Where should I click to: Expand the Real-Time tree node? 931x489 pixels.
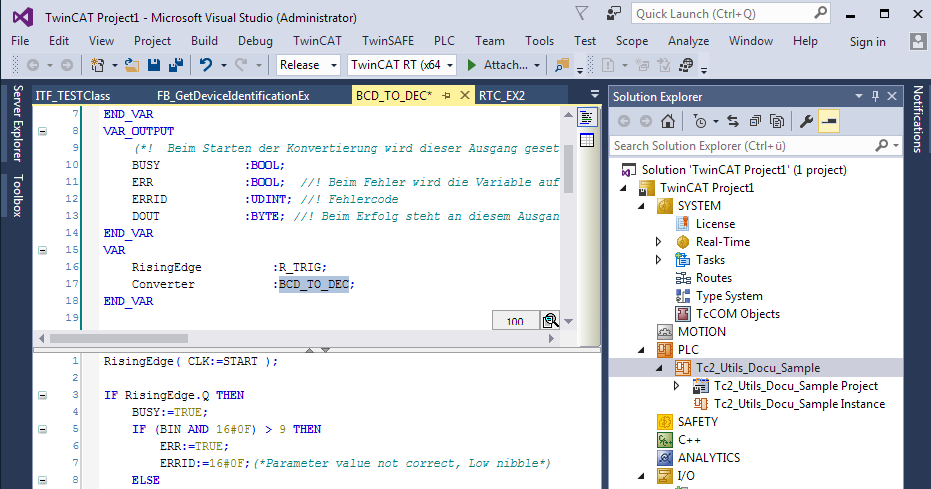tap(658, 242)
